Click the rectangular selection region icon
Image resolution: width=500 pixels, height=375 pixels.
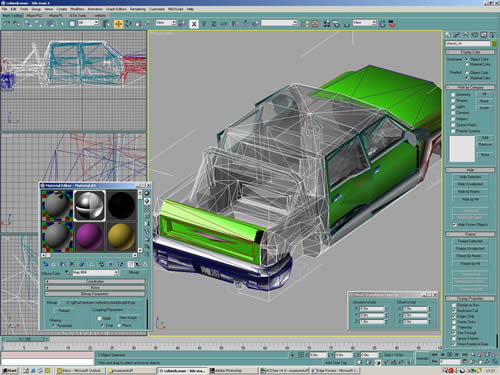click(x=72, y=24)
